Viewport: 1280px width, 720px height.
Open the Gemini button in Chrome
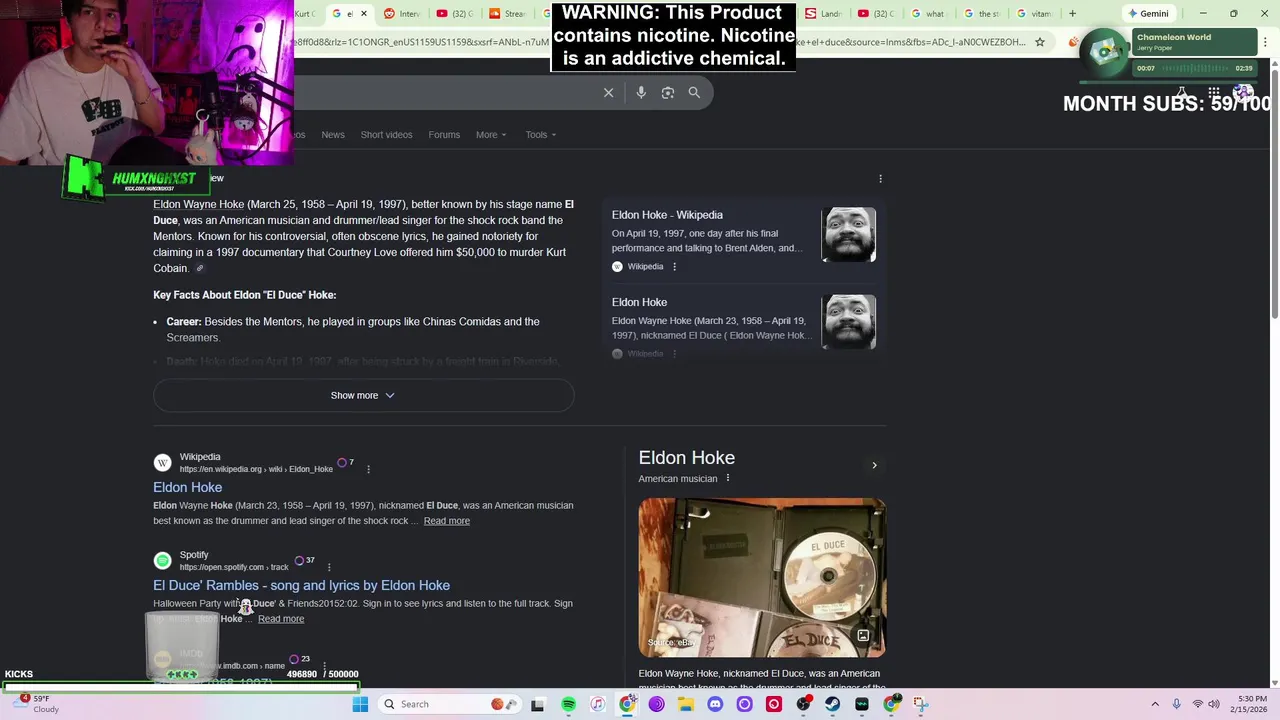click(x=1148, y=14)
